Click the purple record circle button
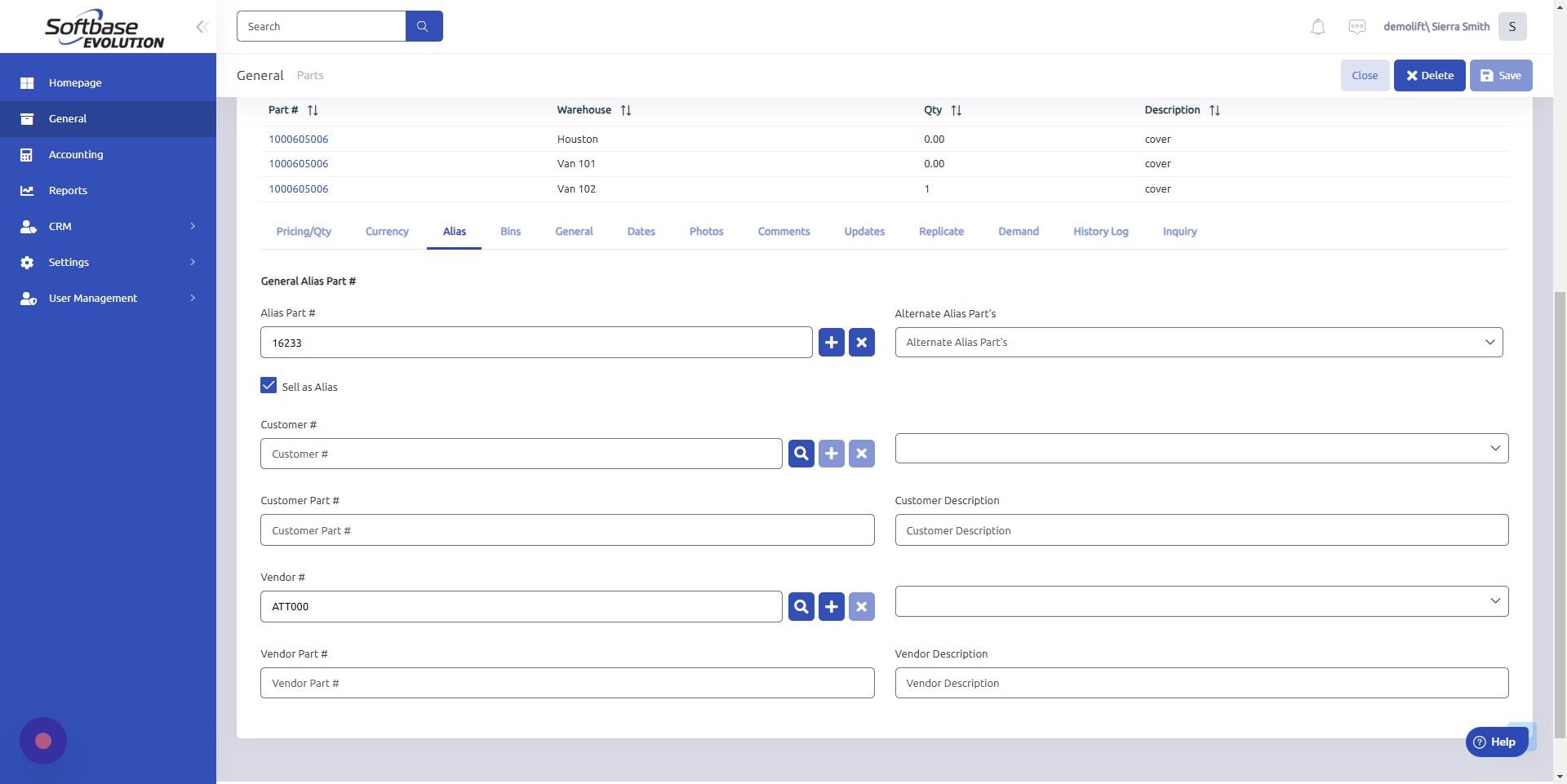Image resolution: width=1567 pixels, height=784 pixels. (x=43, y=741)
